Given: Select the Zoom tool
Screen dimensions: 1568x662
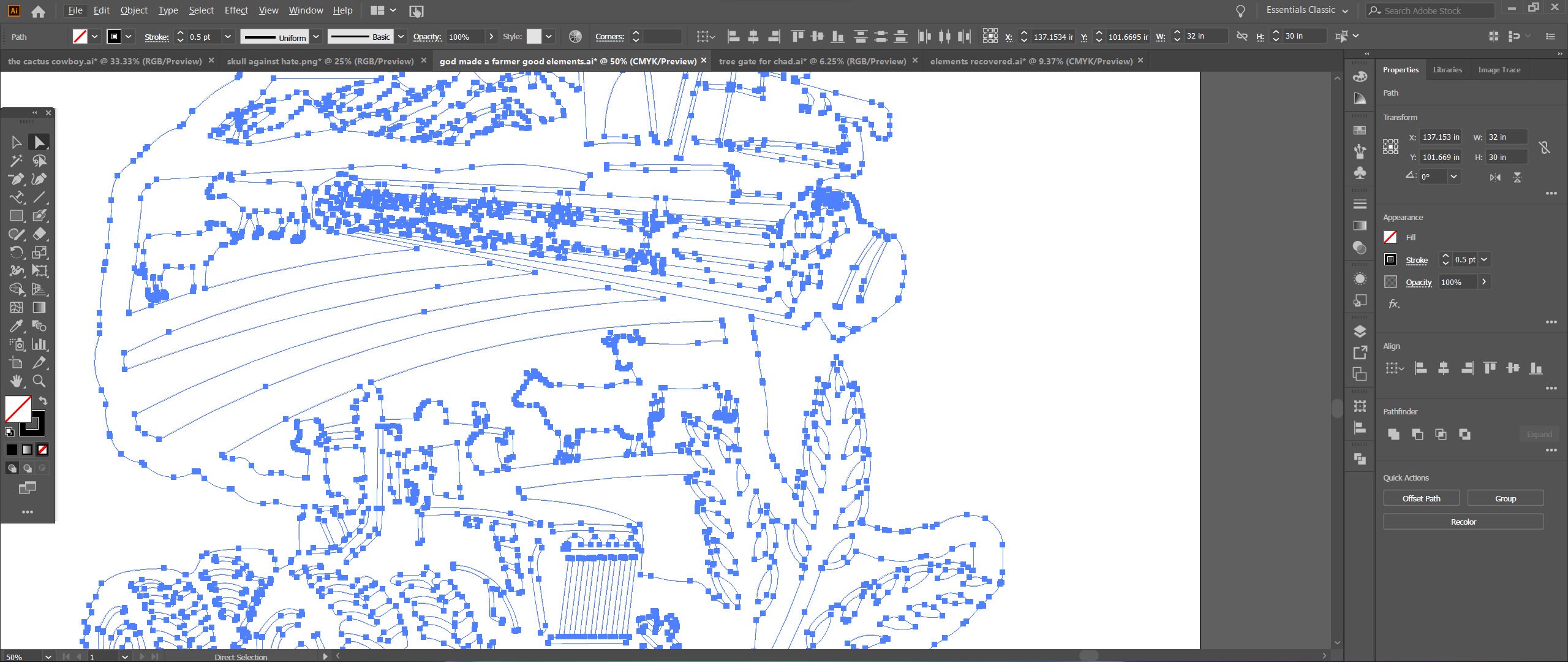Looking at the screenshot, I should [x=39, y=381].
